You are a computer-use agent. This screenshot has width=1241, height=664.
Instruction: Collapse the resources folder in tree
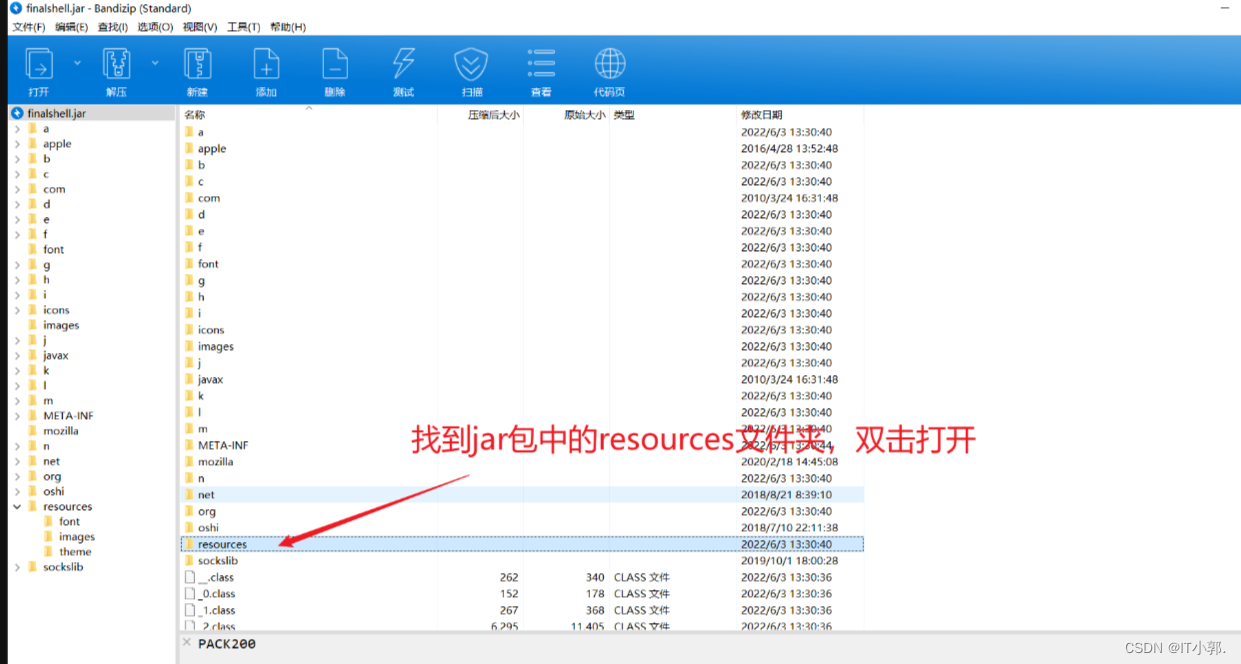[x=17, y=507]
